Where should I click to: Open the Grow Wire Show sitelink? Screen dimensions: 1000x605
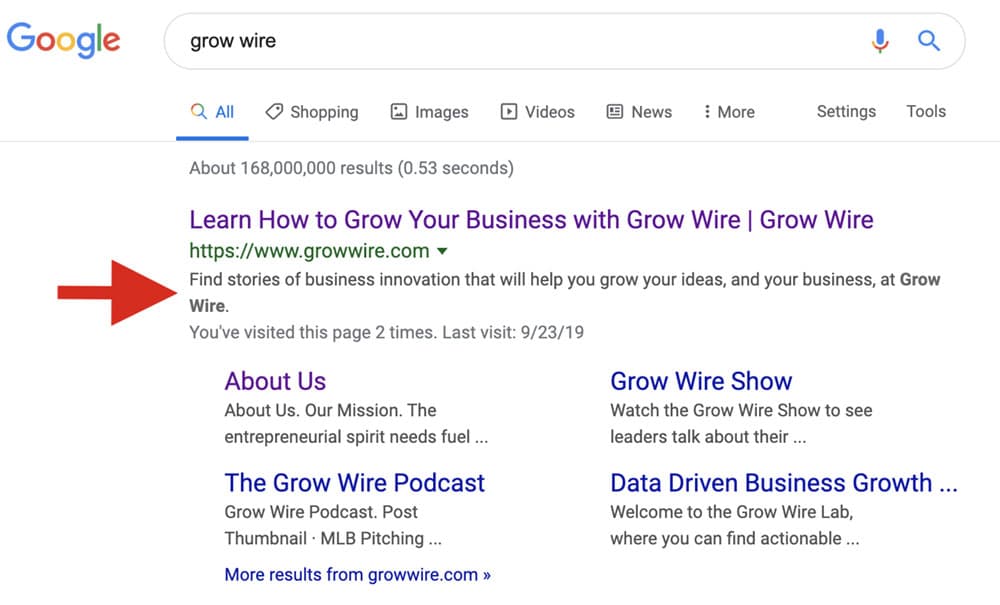[x=701, y=381]
